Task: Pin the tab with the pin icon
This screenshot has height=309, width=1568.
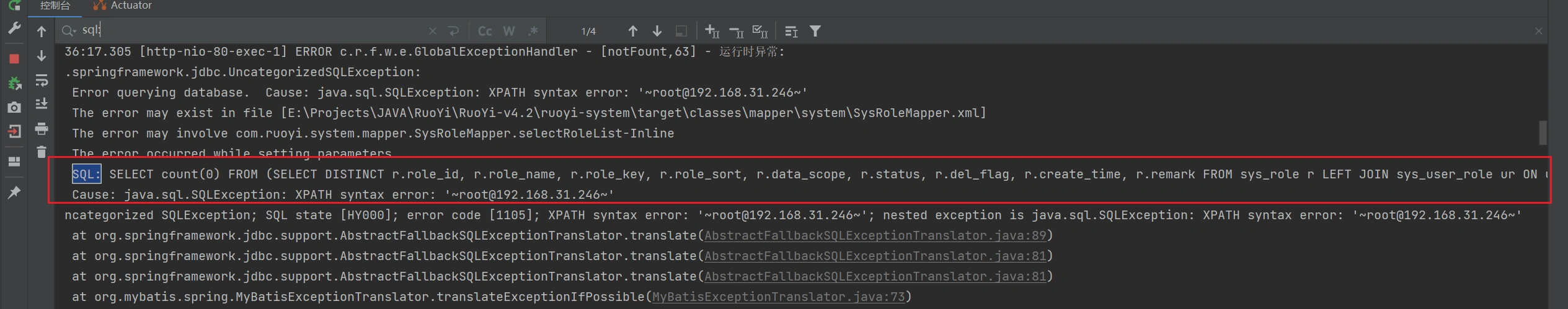Action: coord(14,193)
